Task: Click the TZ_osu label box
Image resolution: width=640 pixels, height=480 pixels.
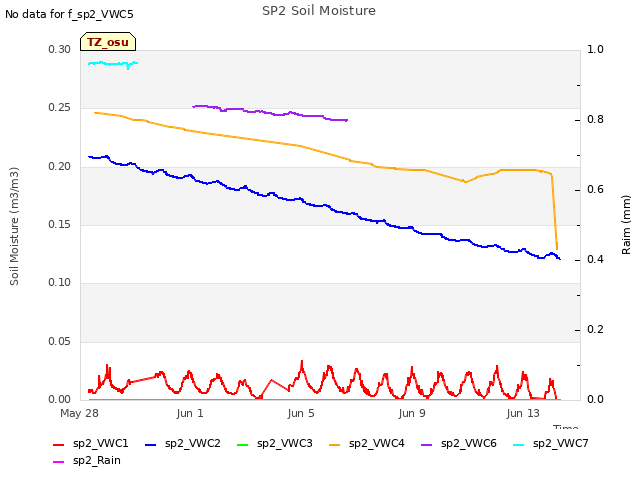Action: coord(108,42)
